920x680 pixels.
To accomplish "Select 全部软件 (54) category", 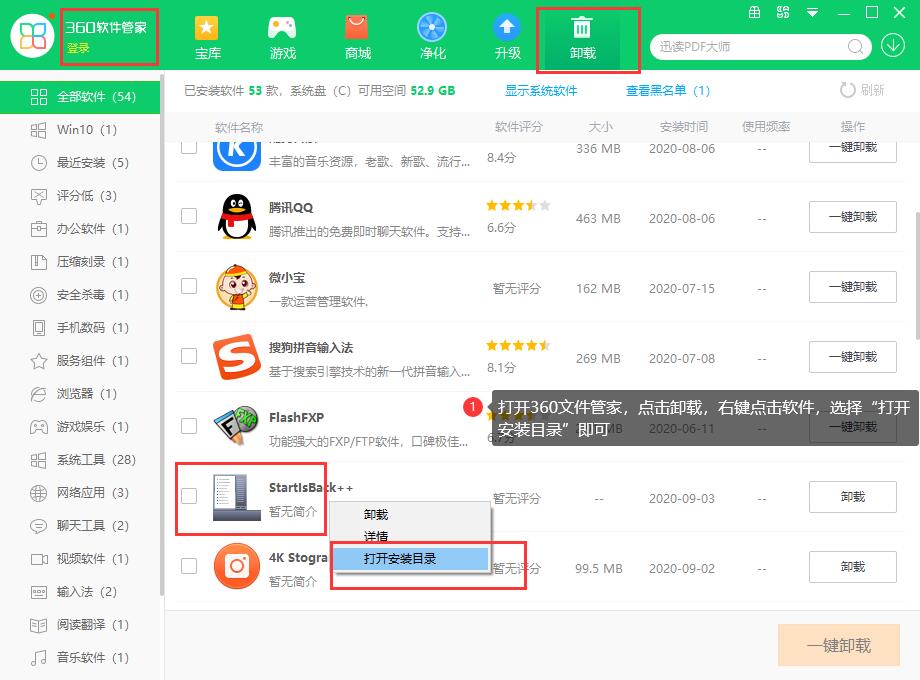I will [80, 97].
